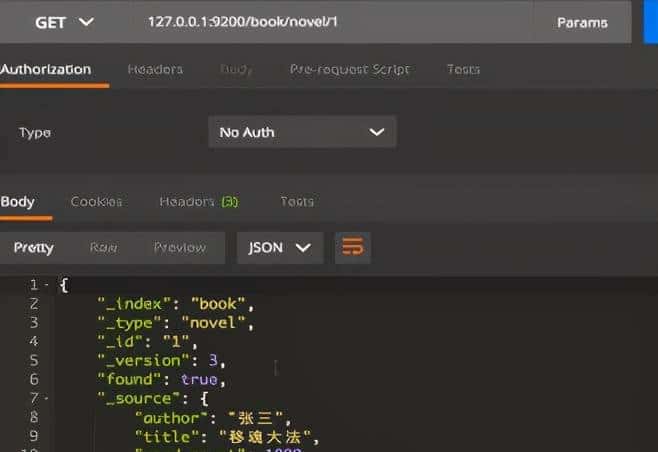Collapse the _source object at line 7
The width and height of the screenshot is (658, 452).
46,398
